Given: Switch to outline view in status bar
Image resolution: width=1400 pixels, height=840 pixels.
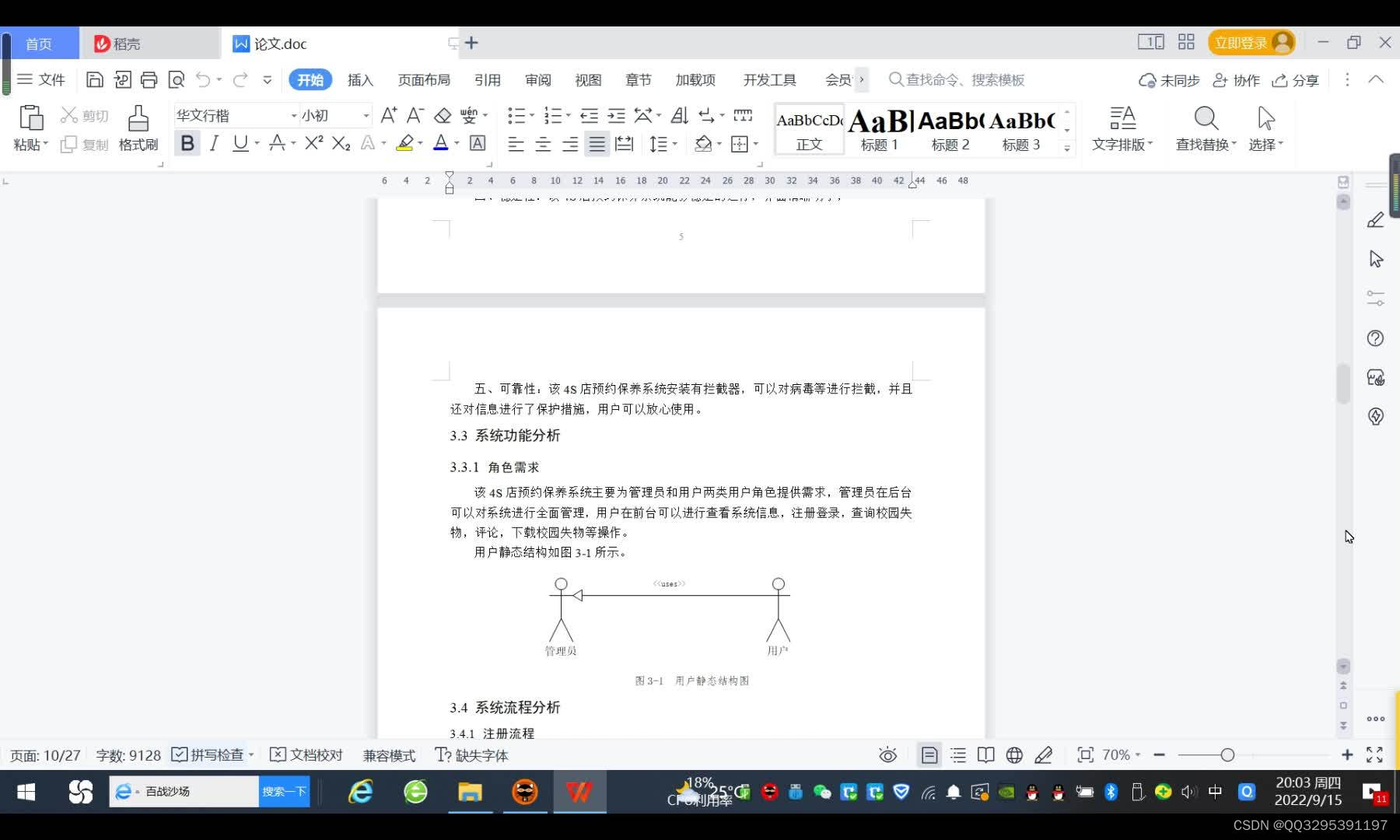Looking at the screenshot, I should (957, 754).
